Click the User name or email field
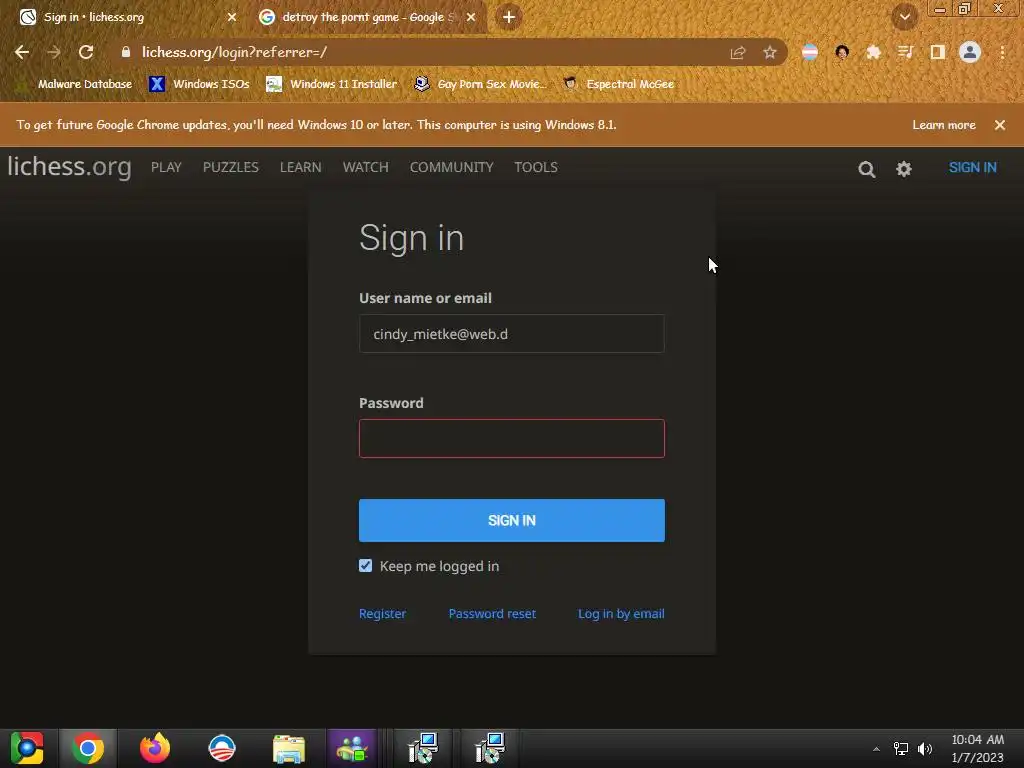The width and height of the screenshot is (1024, 768). (512, 334)
